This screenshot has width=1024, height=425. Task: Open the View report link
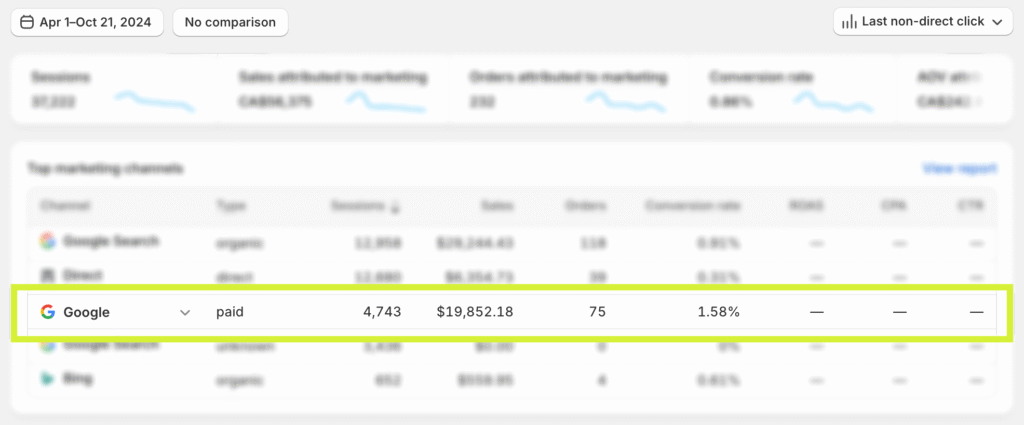960,169
